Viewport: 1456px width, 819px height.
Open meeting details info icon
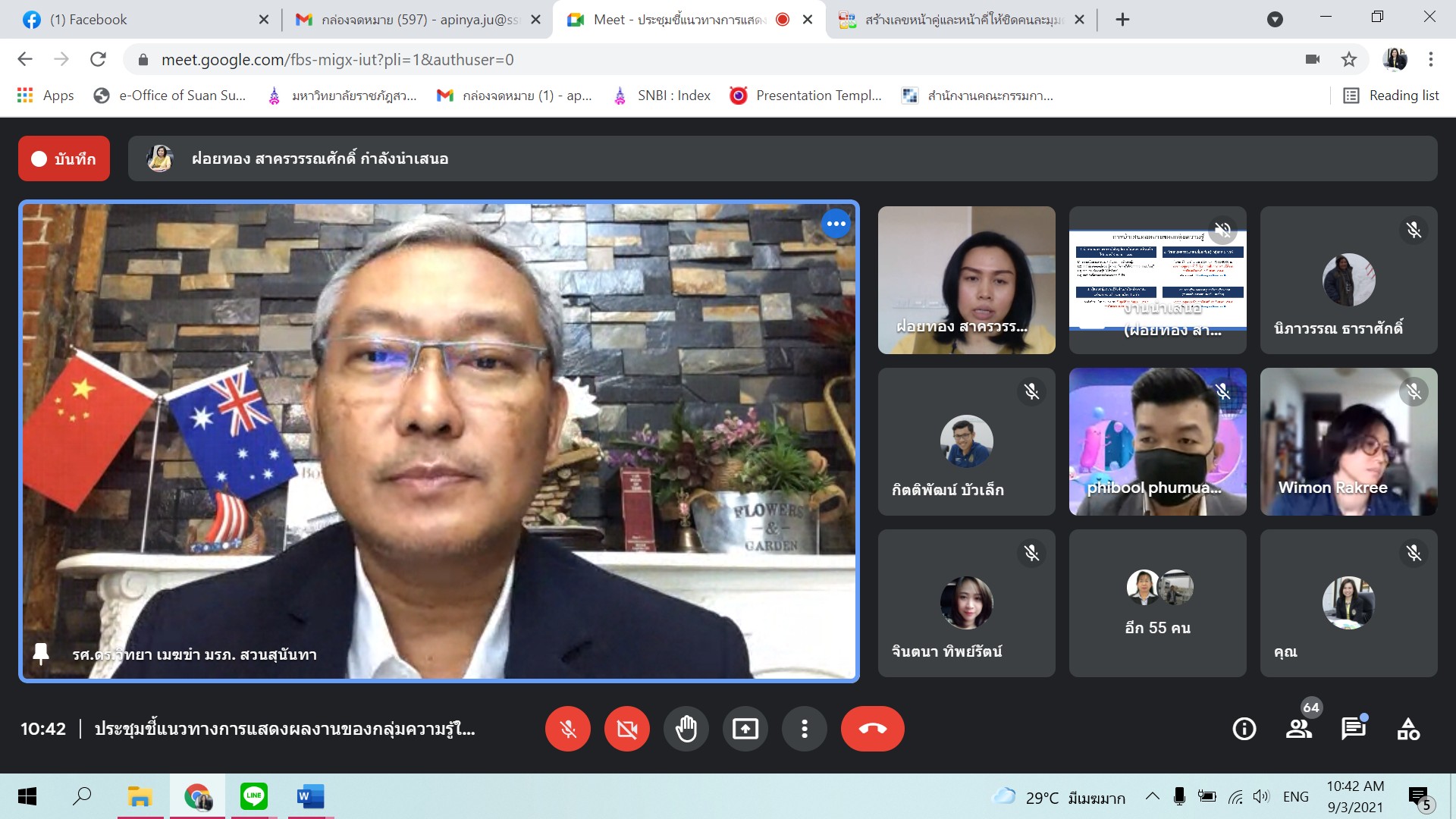click(x=1244, y=729)
